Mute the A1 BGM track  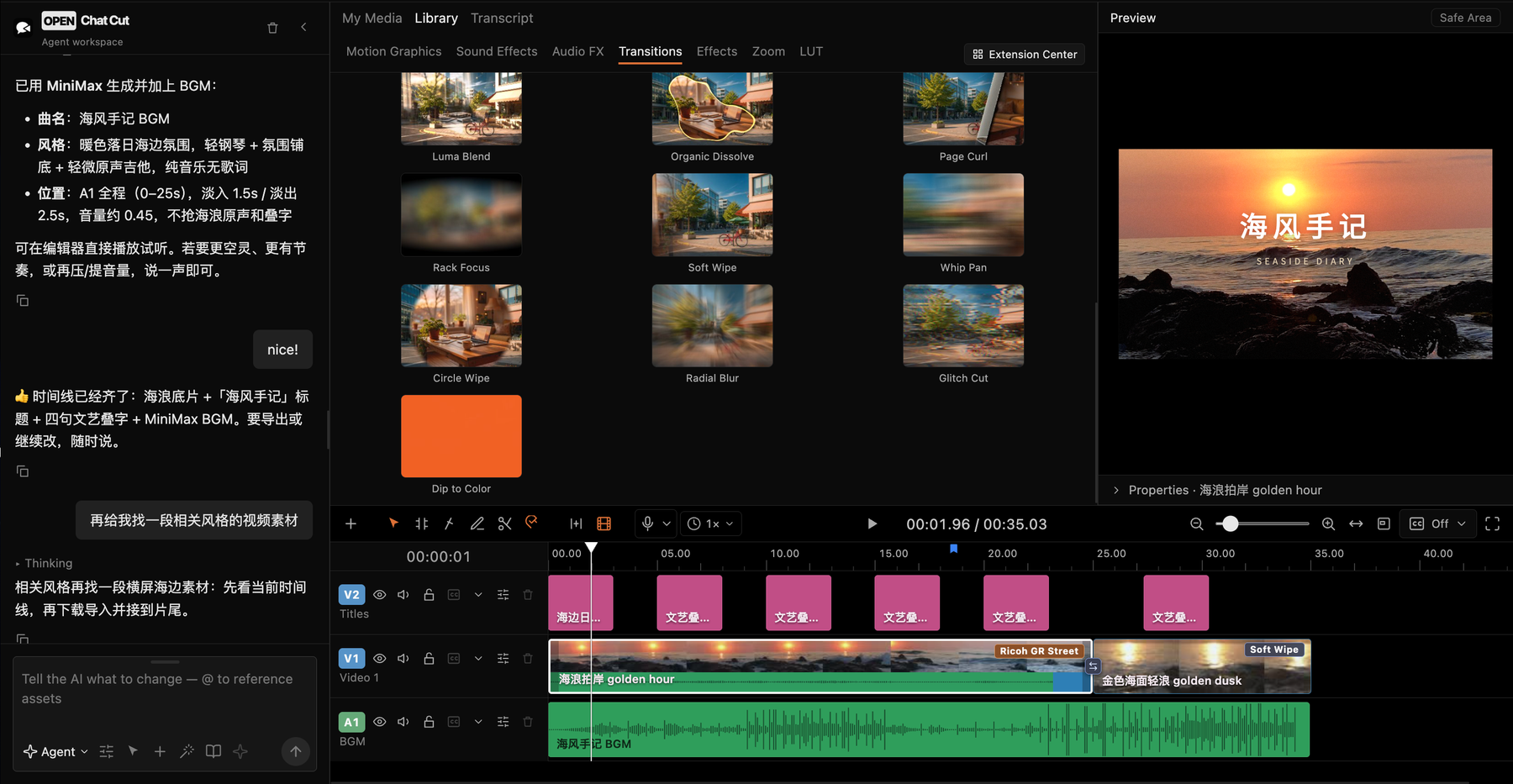(x=403, y=722)
